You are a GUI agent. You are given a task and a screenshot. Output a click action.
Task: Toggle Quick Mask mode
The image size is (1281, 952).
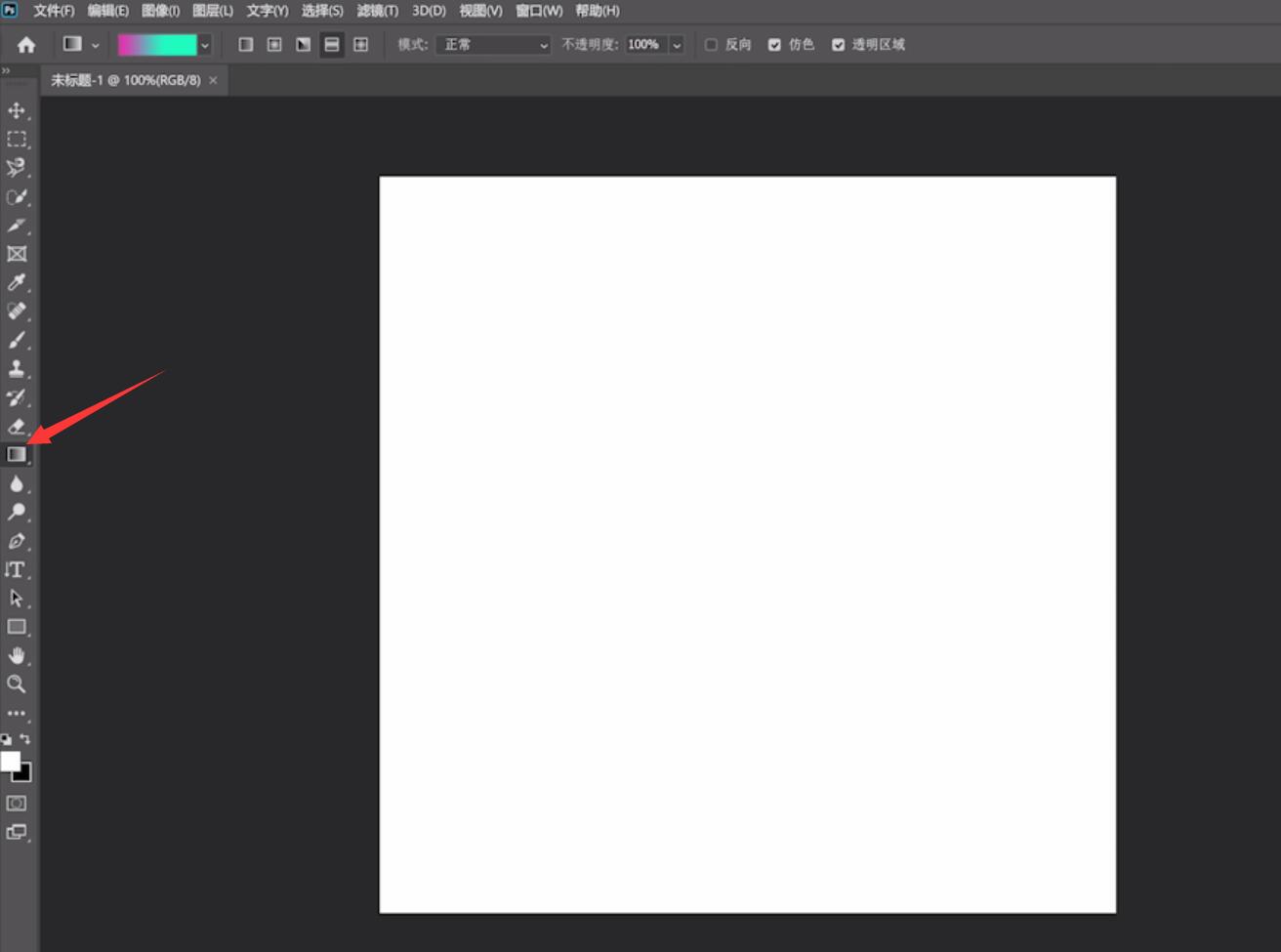pos(17,804)
